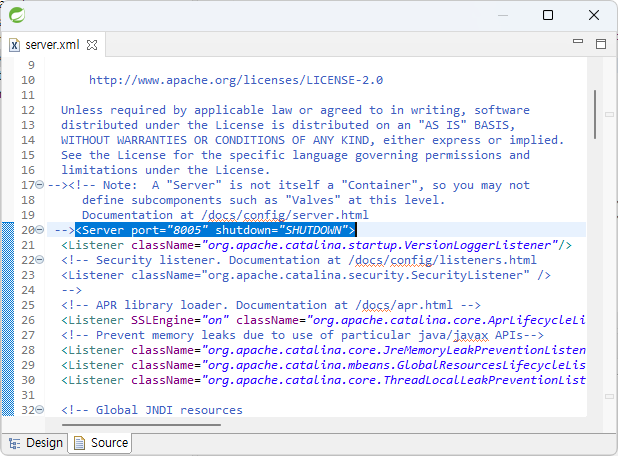
Task: Click the "Unless required by applicable law" line
Action: pyautogui.click(x=295, y=110)
